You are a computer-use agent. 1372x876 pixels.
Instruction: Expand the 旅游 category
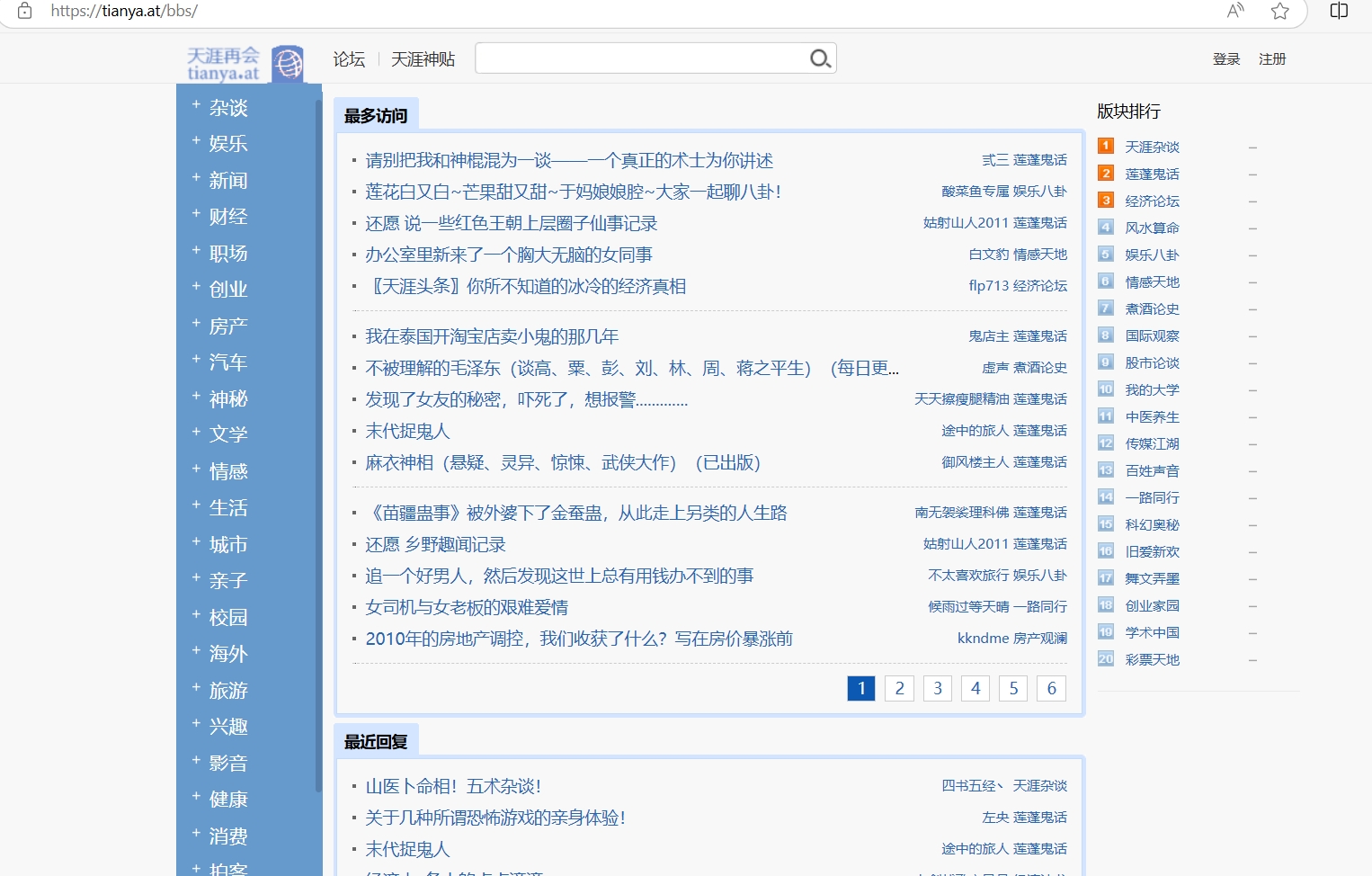coord(228,691)
